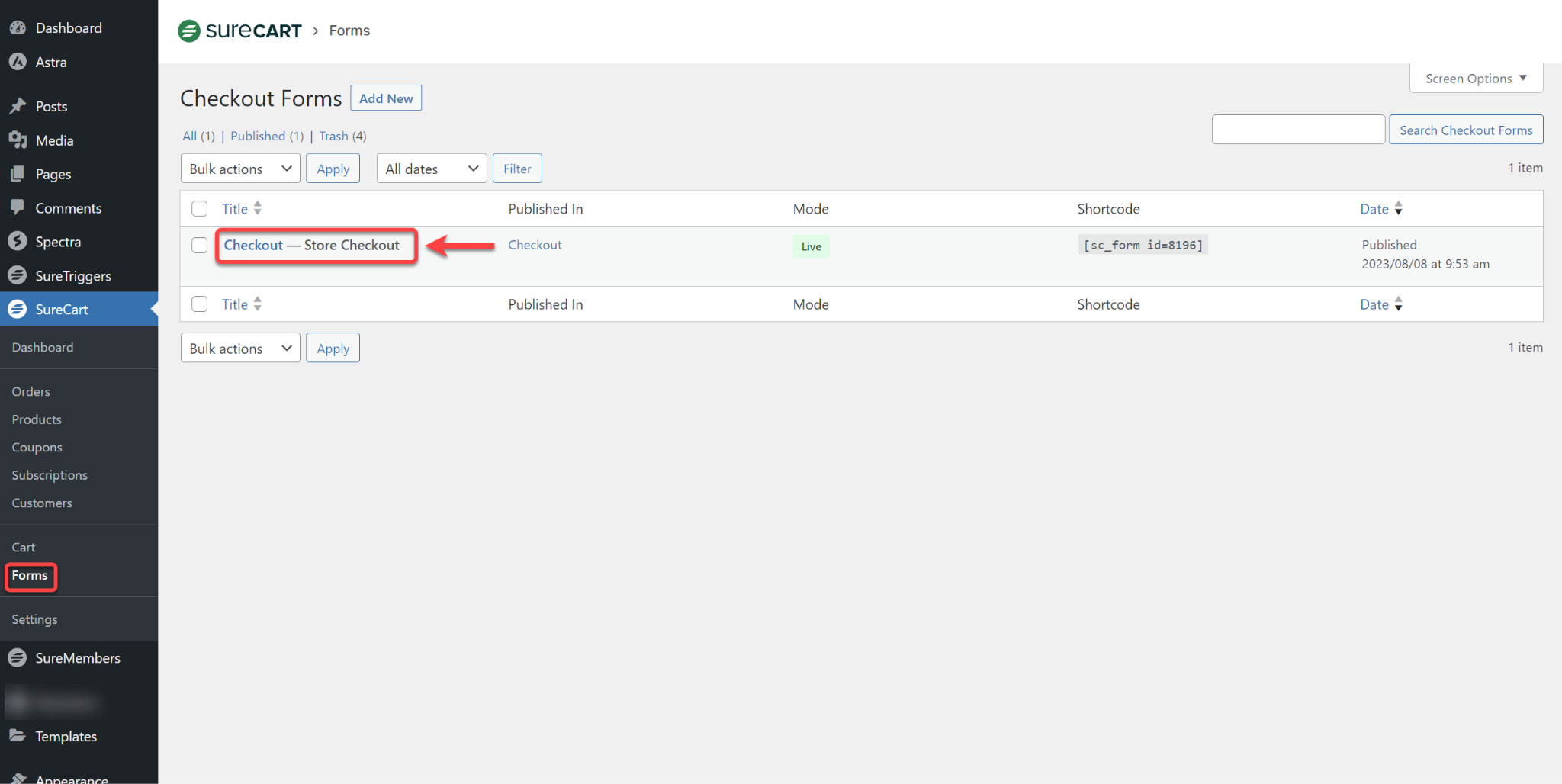Click the Media library icon
Screen dimensions: 1562x784
click(18, 140)
